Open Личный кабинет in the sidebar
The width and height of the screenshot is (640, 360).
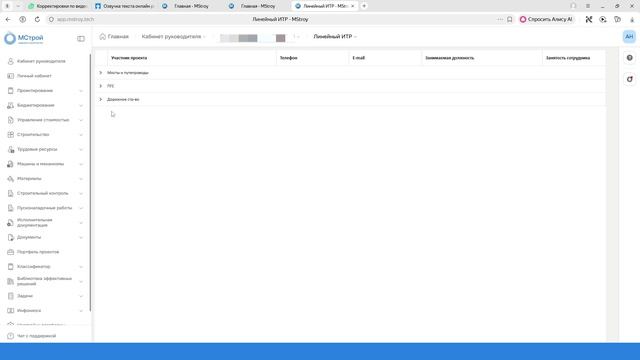(34, 76)
